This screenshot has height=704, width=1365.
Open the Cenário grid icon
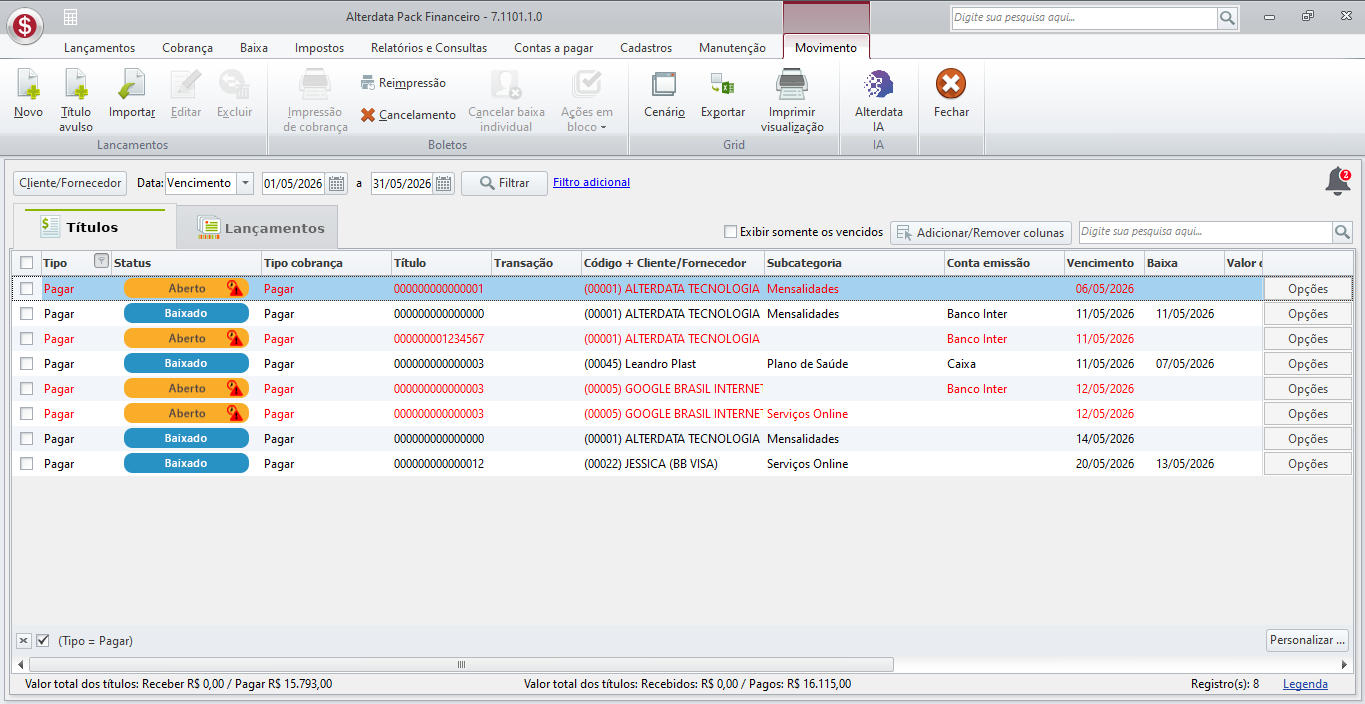click(x=664, y=84)
